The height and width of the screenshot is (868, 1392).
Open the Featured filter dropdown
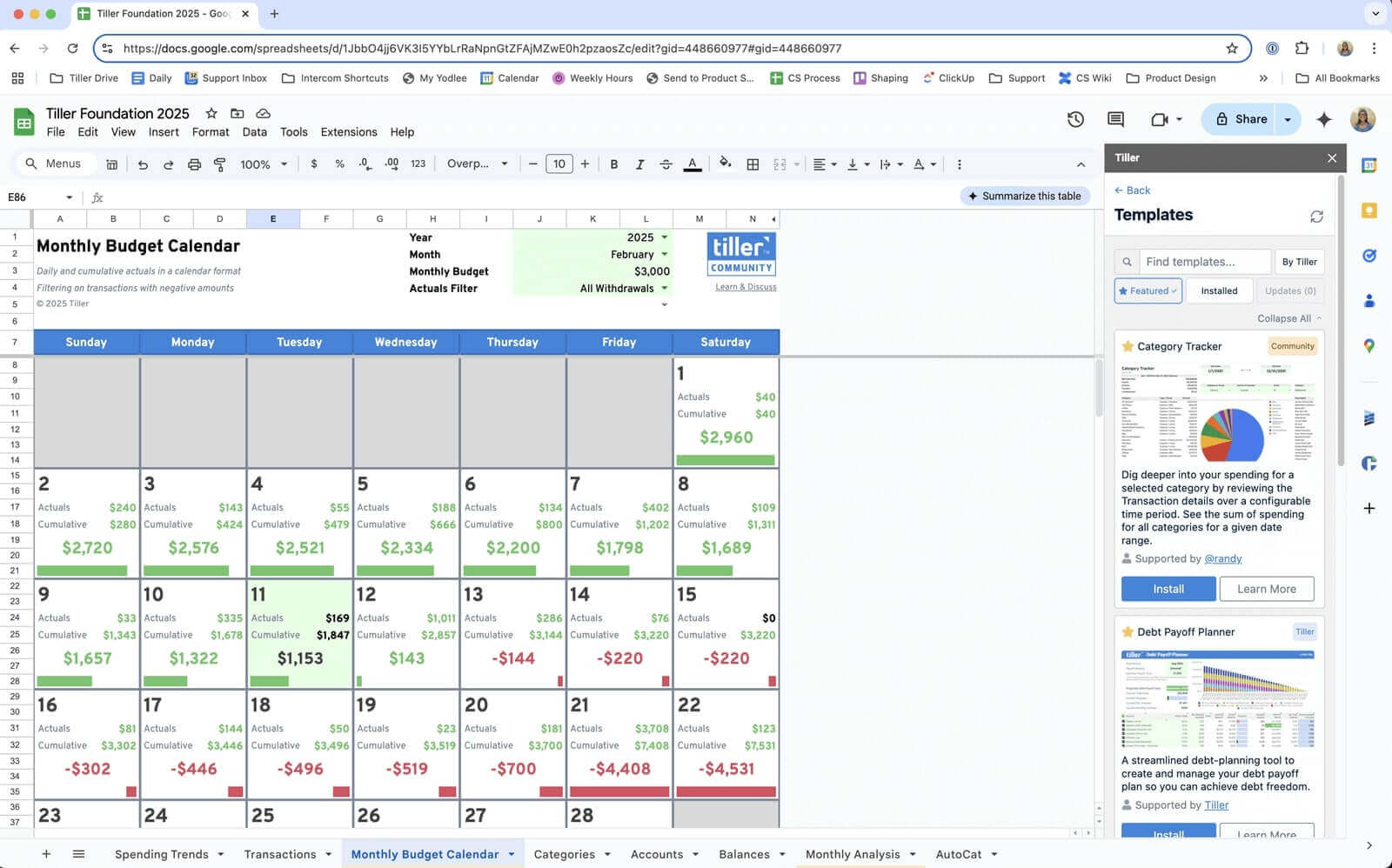point(1148,290)
